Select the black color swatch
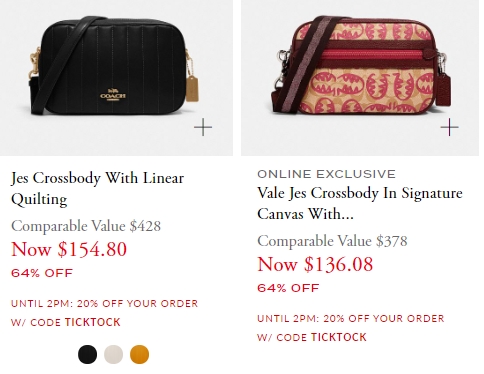 87,354
